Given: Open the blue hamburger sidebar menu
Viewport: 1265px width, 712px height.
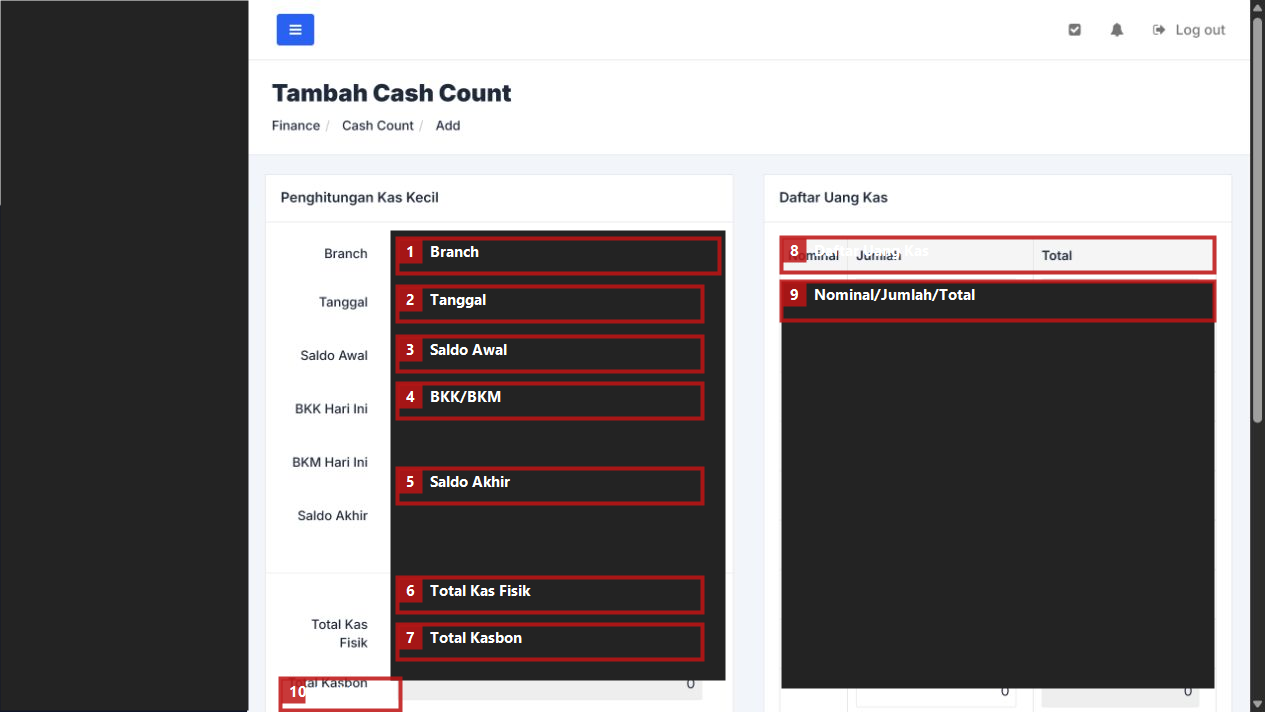Looking at the screenshot, I should 295,30.
